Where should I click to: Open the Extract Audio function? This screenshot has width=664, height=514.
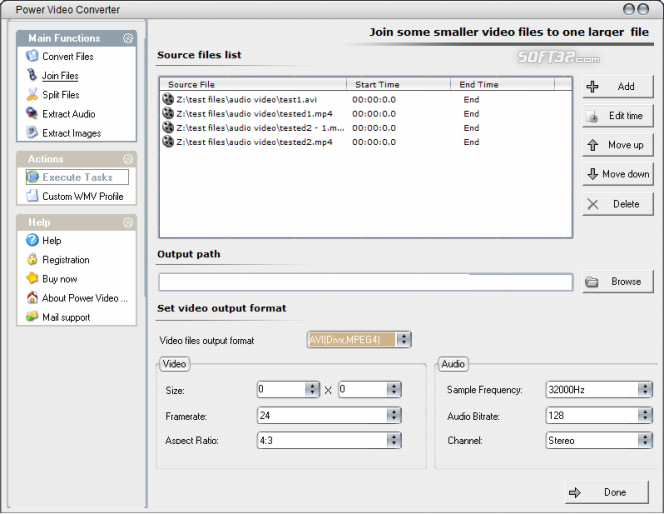pos(69,114)
